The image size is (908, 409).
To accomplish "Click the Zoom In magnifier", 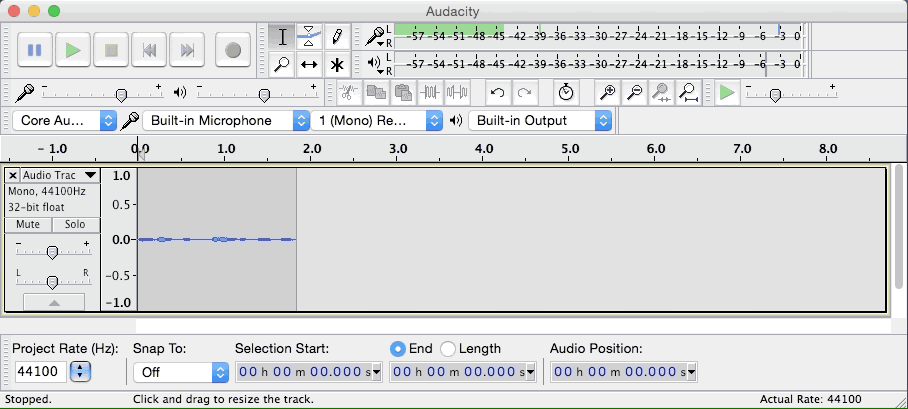I will click(607, 93).
